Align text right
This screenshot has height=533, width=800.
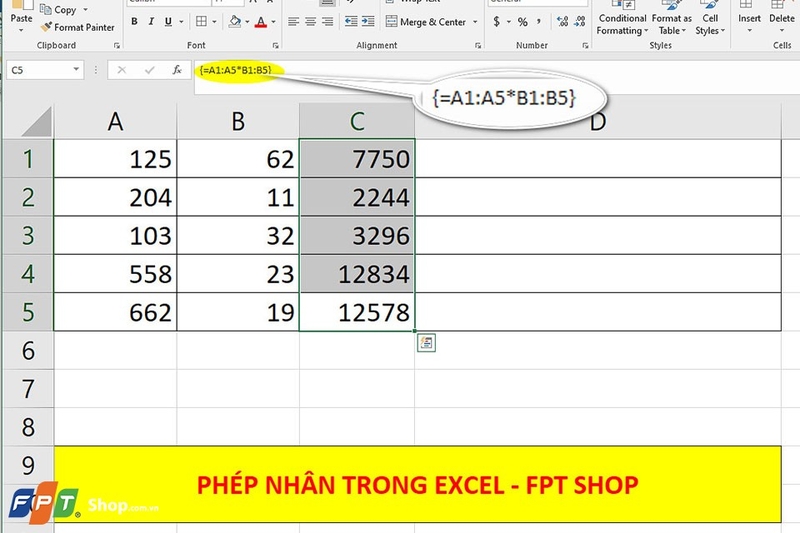[x=328, y=21]
